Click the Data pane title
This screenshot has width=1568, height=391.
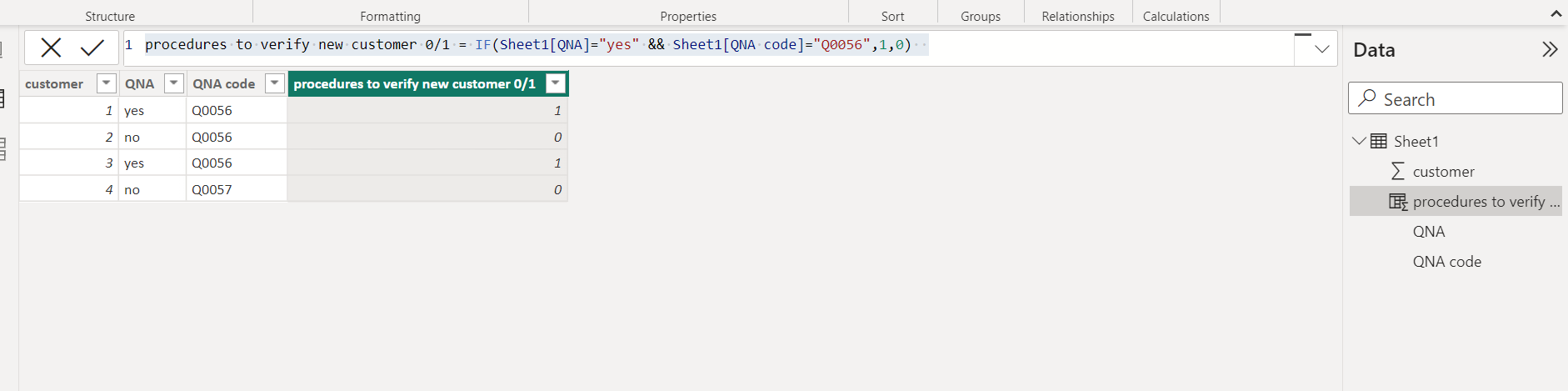tap(1374, 50)
